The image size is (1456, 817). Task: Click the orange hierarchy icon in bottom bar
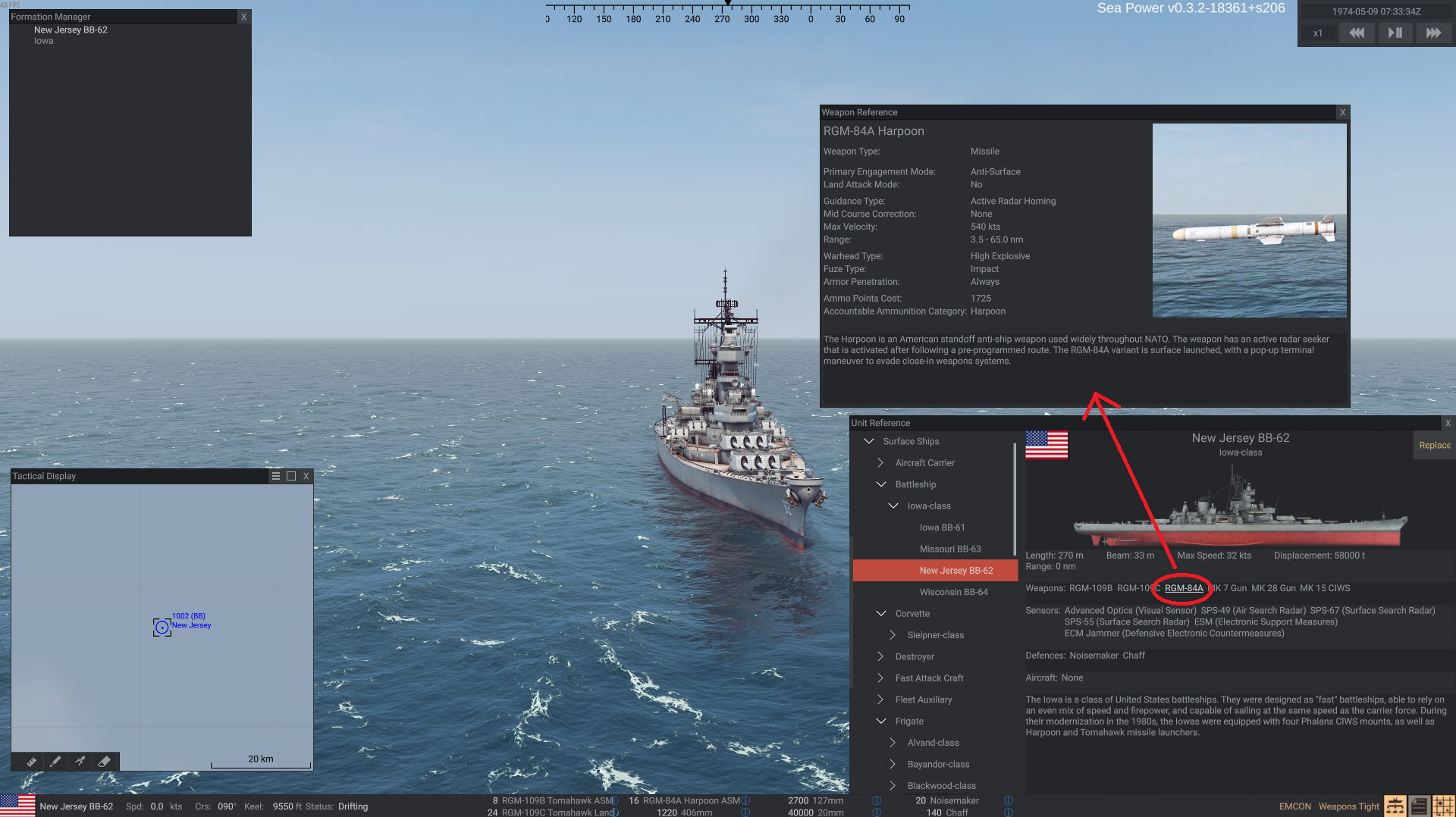coord(1395,806)
